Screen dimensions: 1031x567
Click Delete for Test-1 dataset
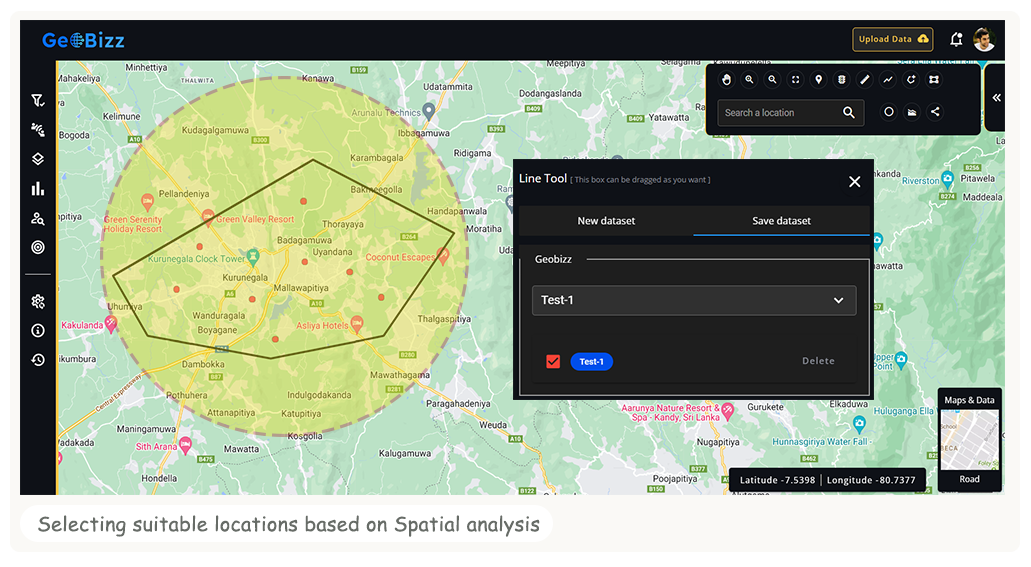click(818, 360)
